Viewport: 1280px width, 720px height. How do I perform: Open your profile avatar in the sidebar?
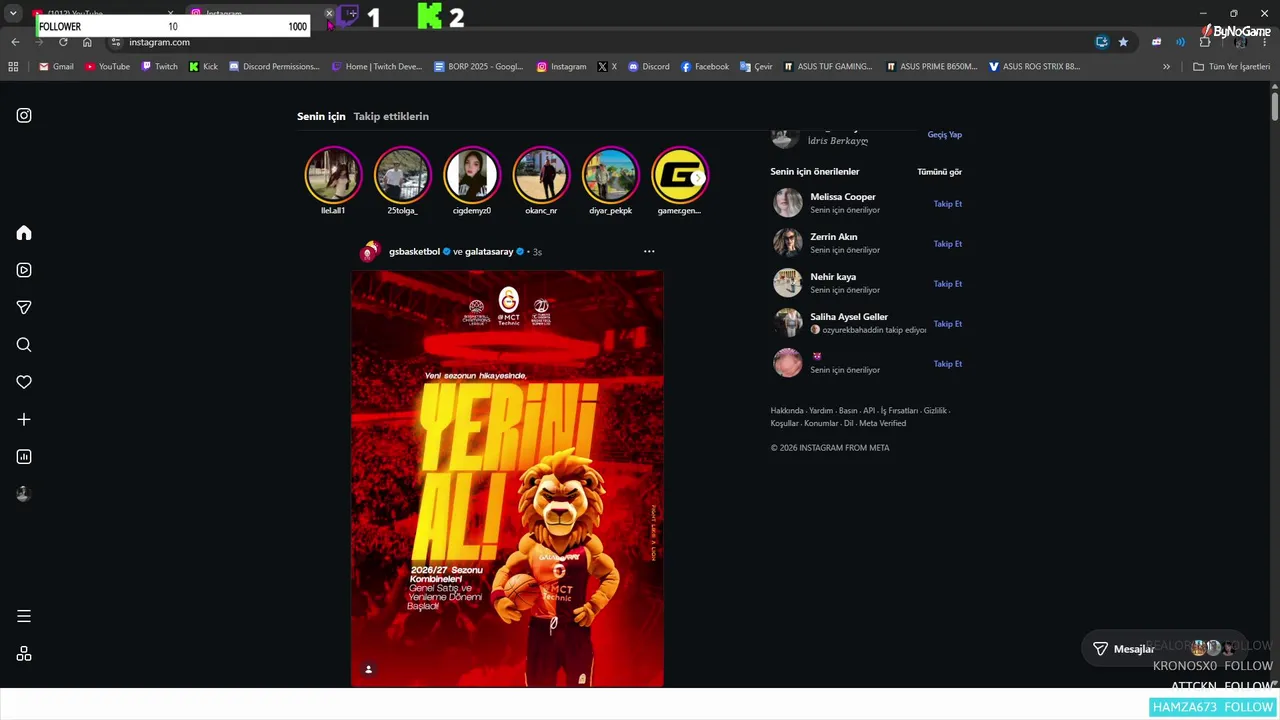pyautogui.click(x=24, y=494)
